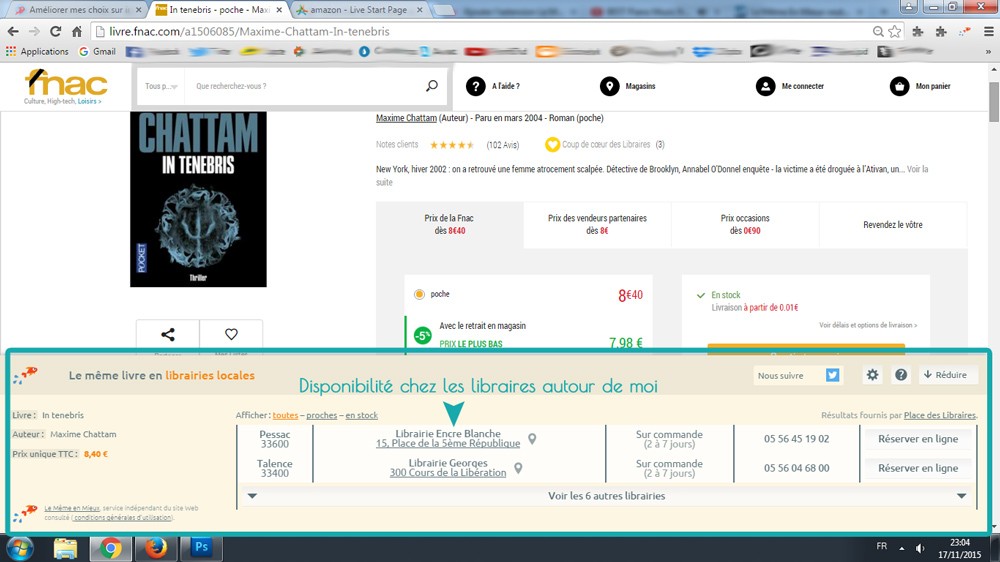Click the 'Le Même en Mieux' link
This screenshot has height=562, width=1000.
[x=72, y=508]
